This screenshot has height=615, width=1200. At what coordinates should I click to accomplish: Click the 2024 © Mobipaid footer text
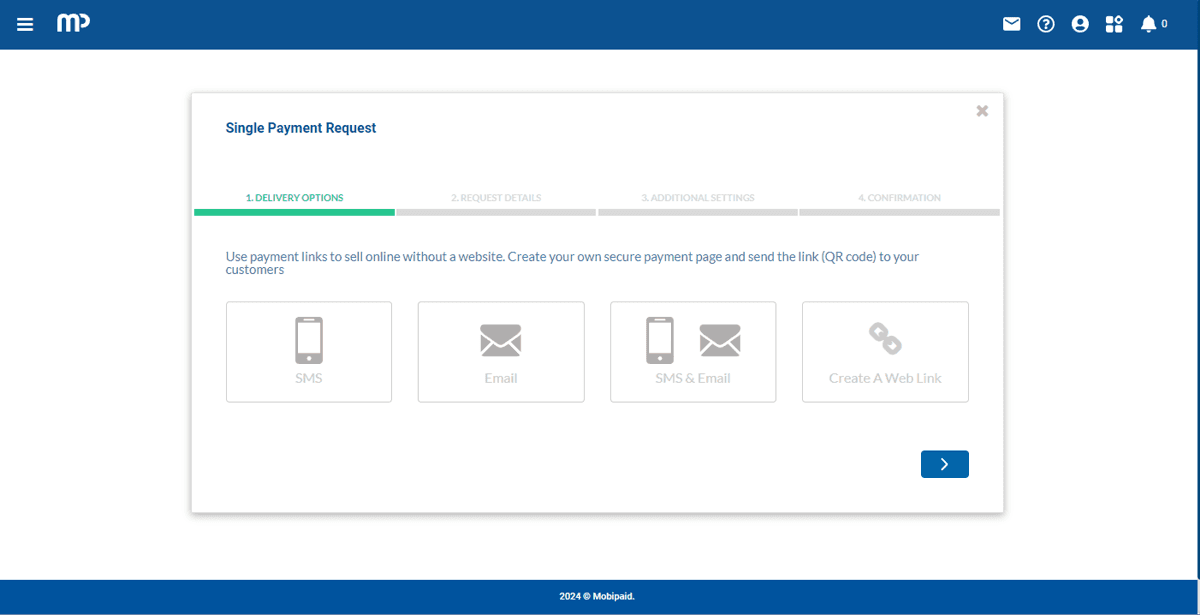click(x=597, y=597)
